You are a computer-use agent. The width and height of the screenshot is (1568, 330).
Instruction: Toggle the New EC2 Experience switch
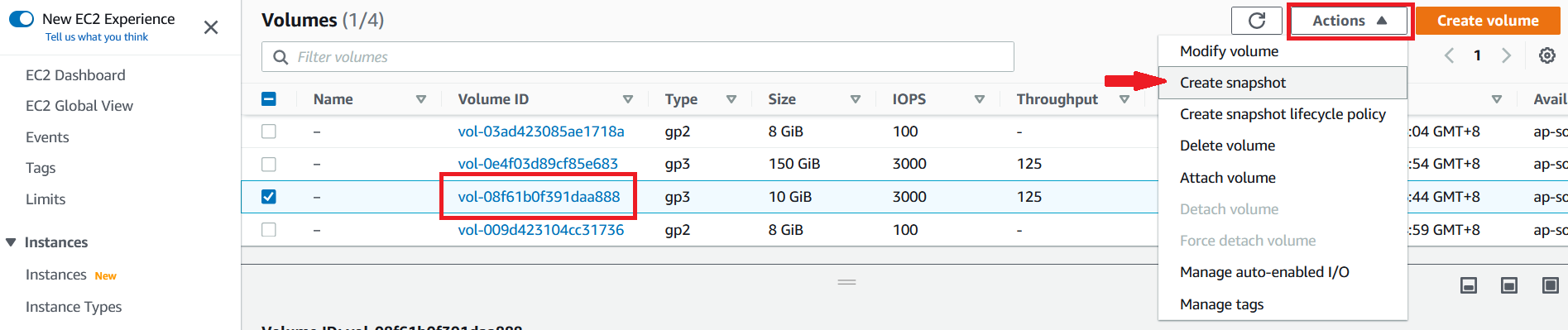(x=22, y=18)
